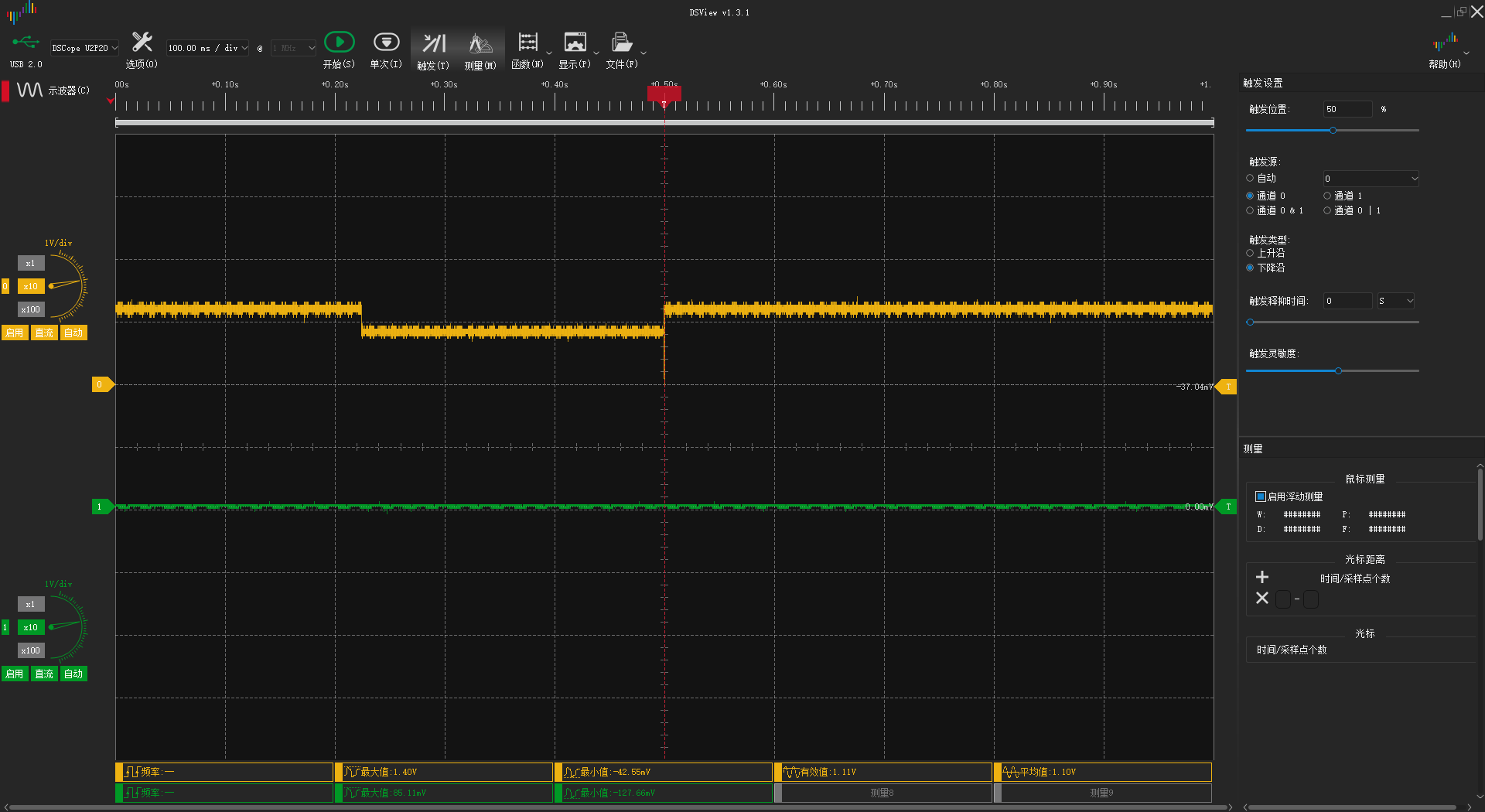Click green channel 1 DC coupling (直流) button

click(x=44, y=674)
